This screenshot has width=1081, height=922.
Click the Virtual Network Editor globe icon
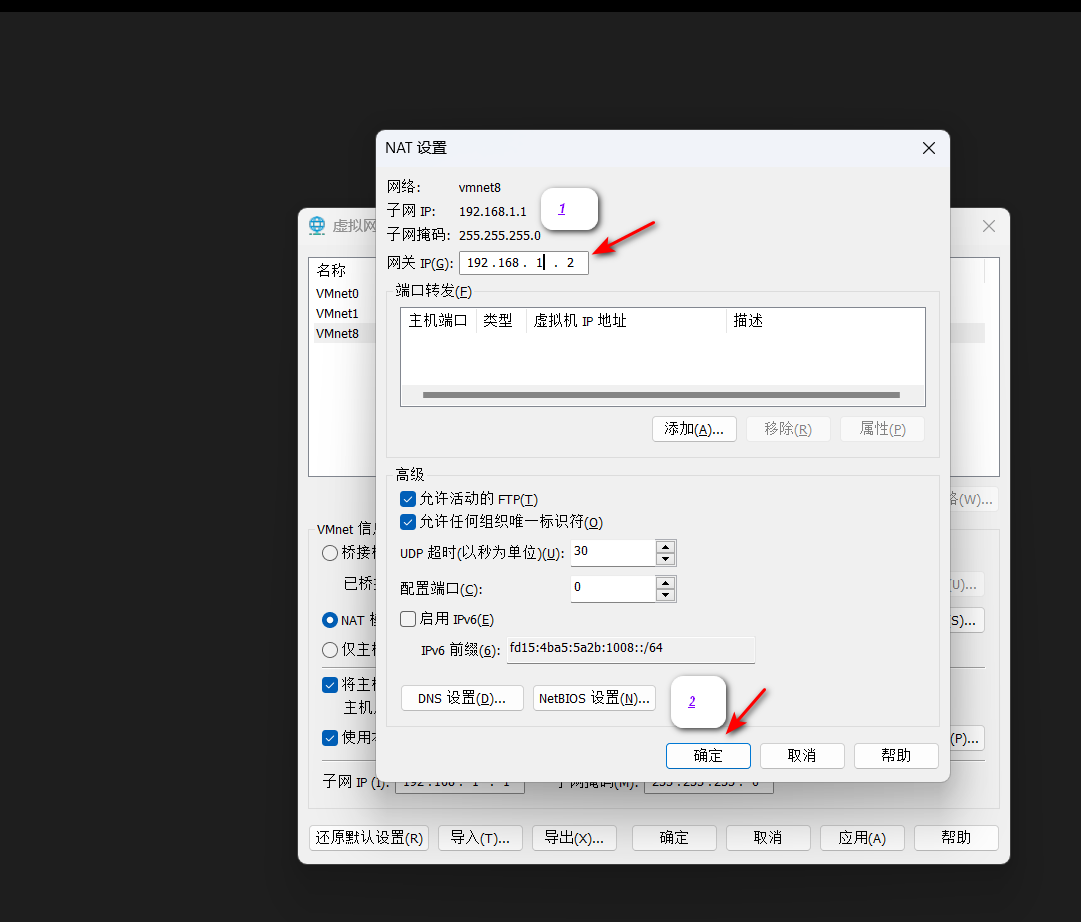pyautogui.click(x=317, y=225)
